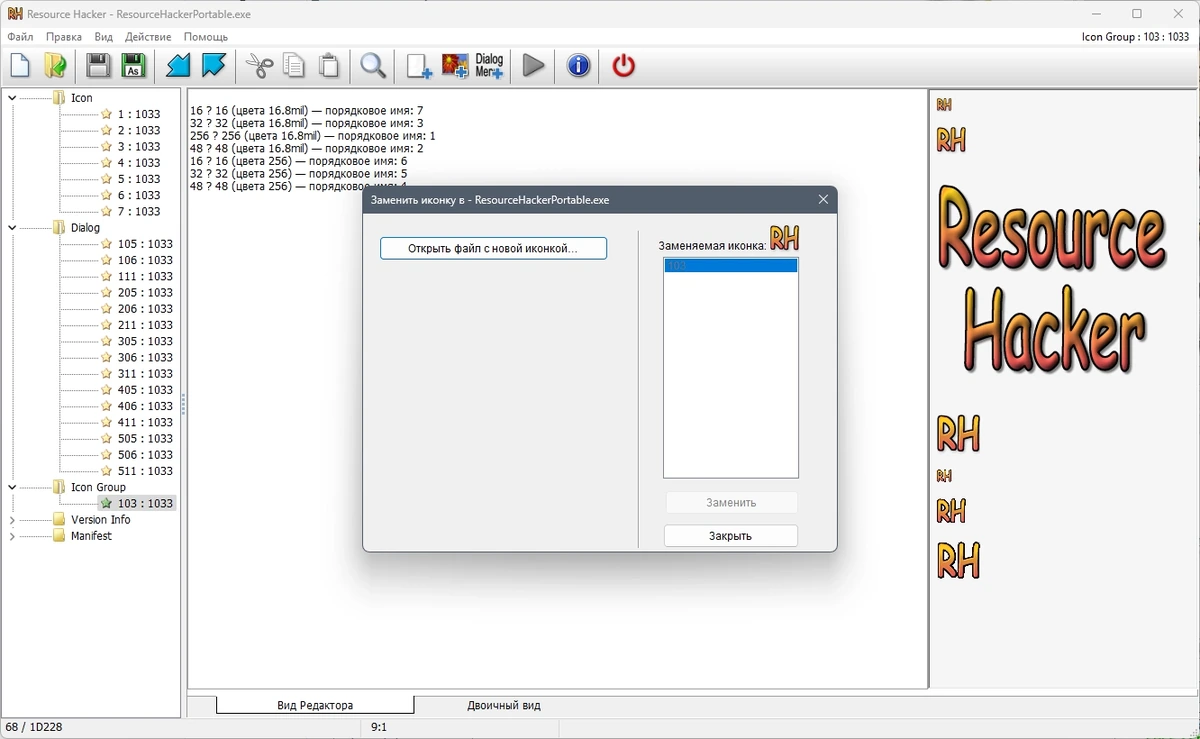
Task: Select tree item 3 : 1033
Action: coord(139,147)
